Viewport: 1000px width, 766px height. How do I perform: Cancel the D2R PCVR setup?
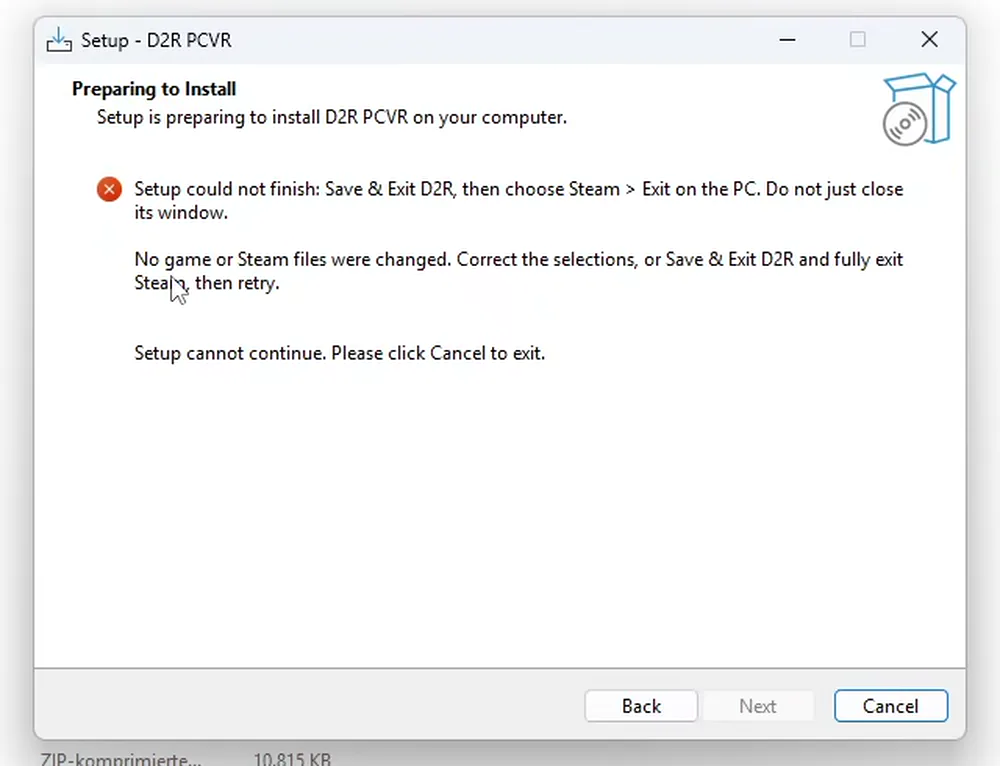point(891,706)
